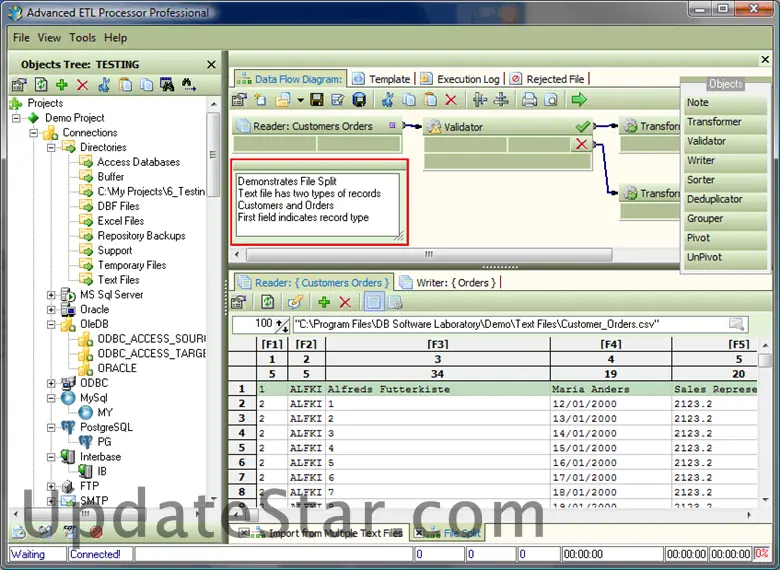Image resolution: width=780 pixels, height=570 pixels.
Task: Open Import from Multiple Text Files tab
Action: [x=321, y=533]
